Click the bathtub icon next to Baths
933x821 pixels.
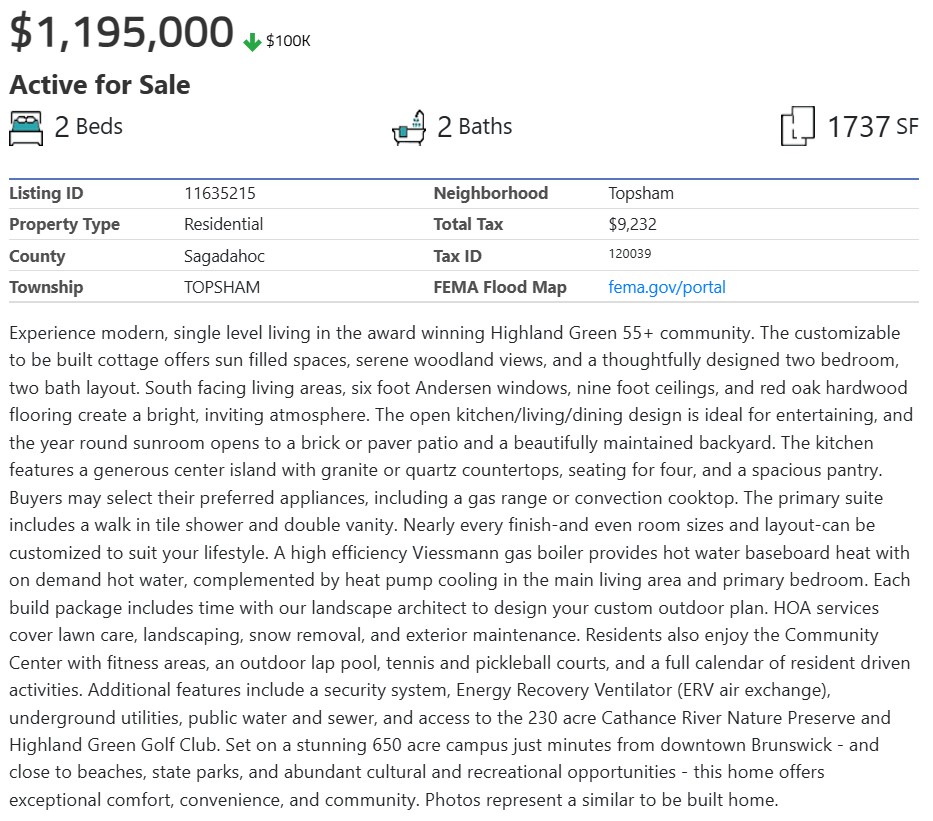(x=409, y=128)
